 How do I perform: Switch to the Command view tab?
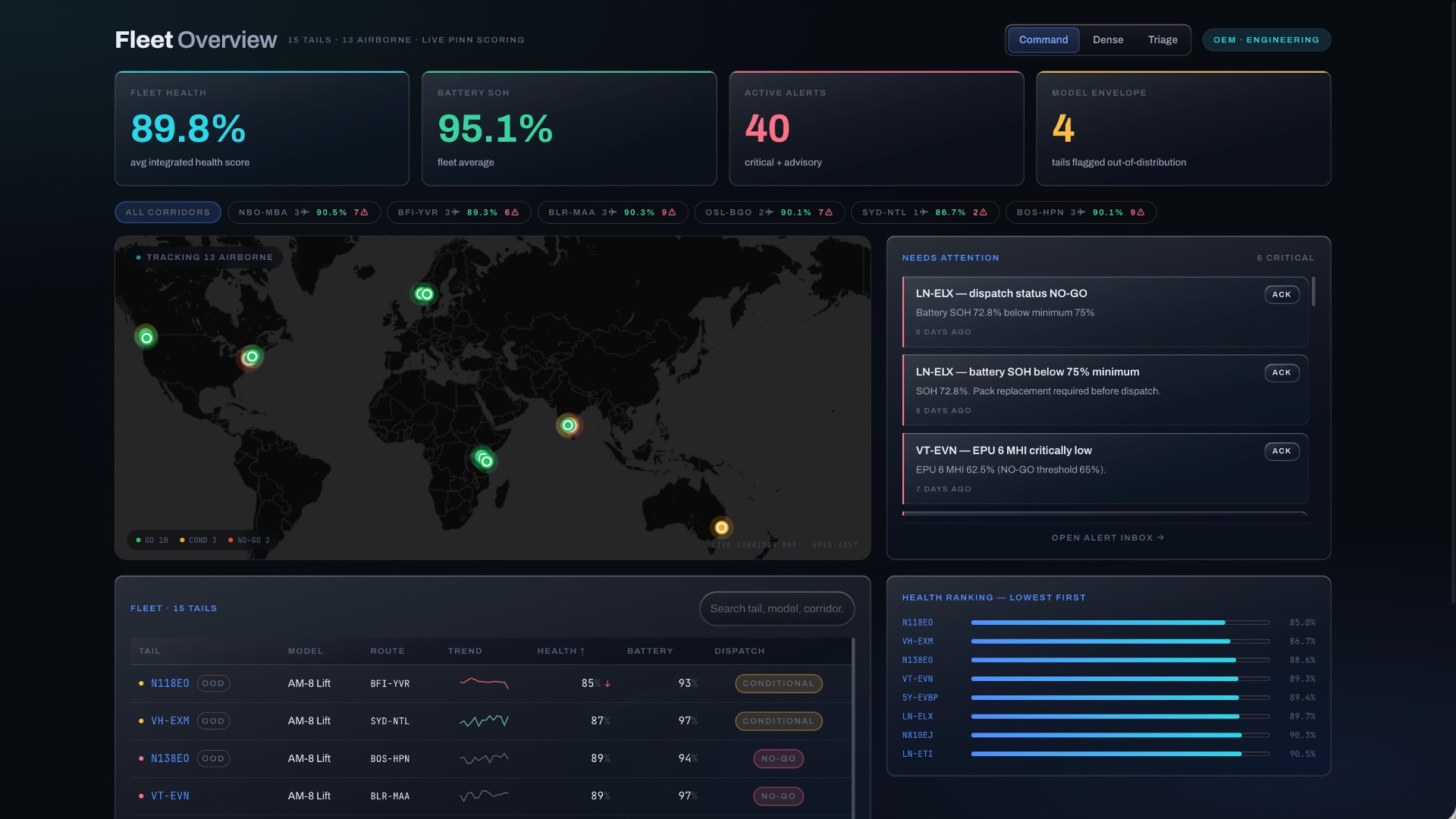[1043, 40]
